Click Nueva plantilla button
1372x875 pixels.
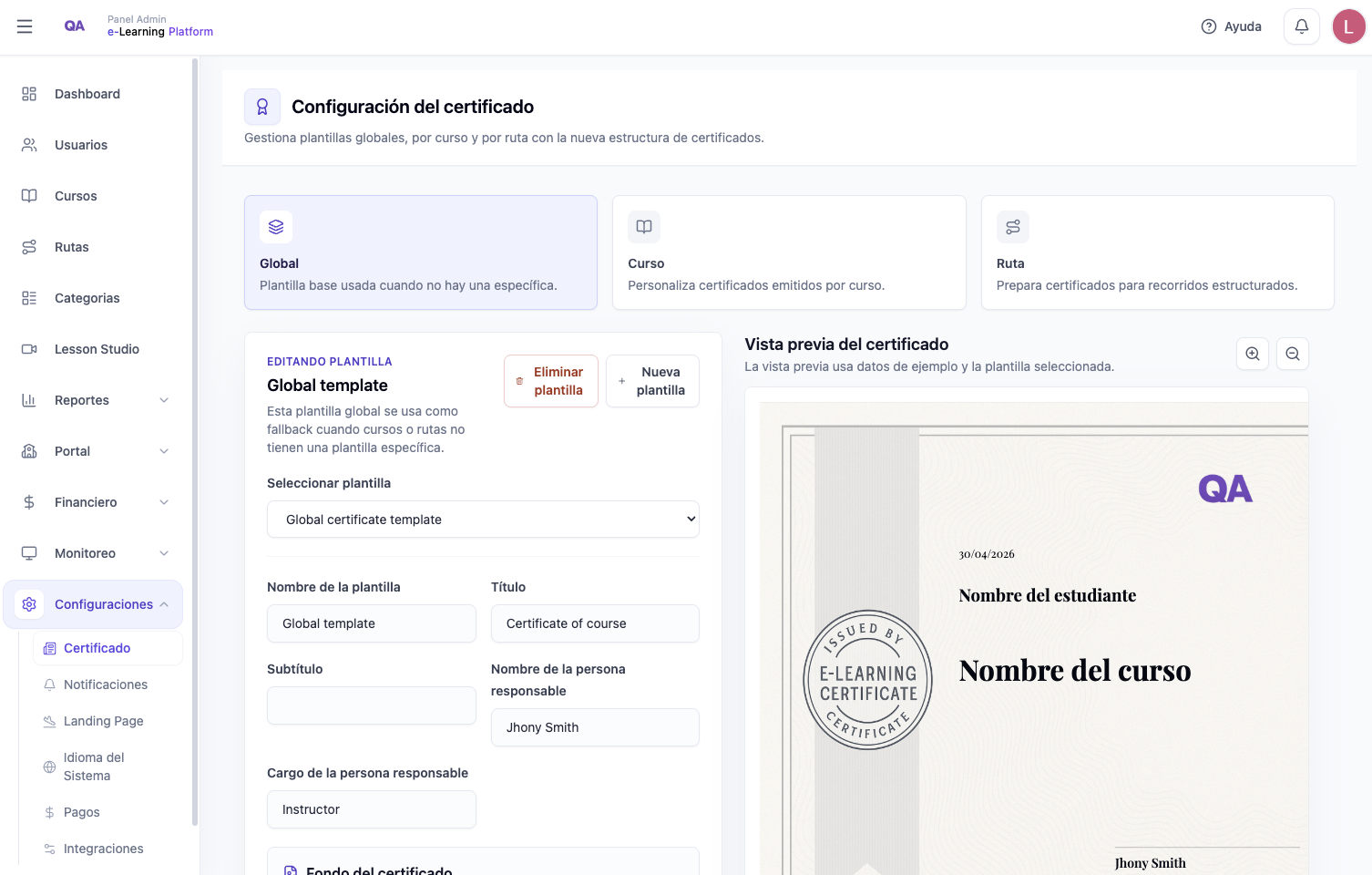pyautogui.click(x=652, y=381)
